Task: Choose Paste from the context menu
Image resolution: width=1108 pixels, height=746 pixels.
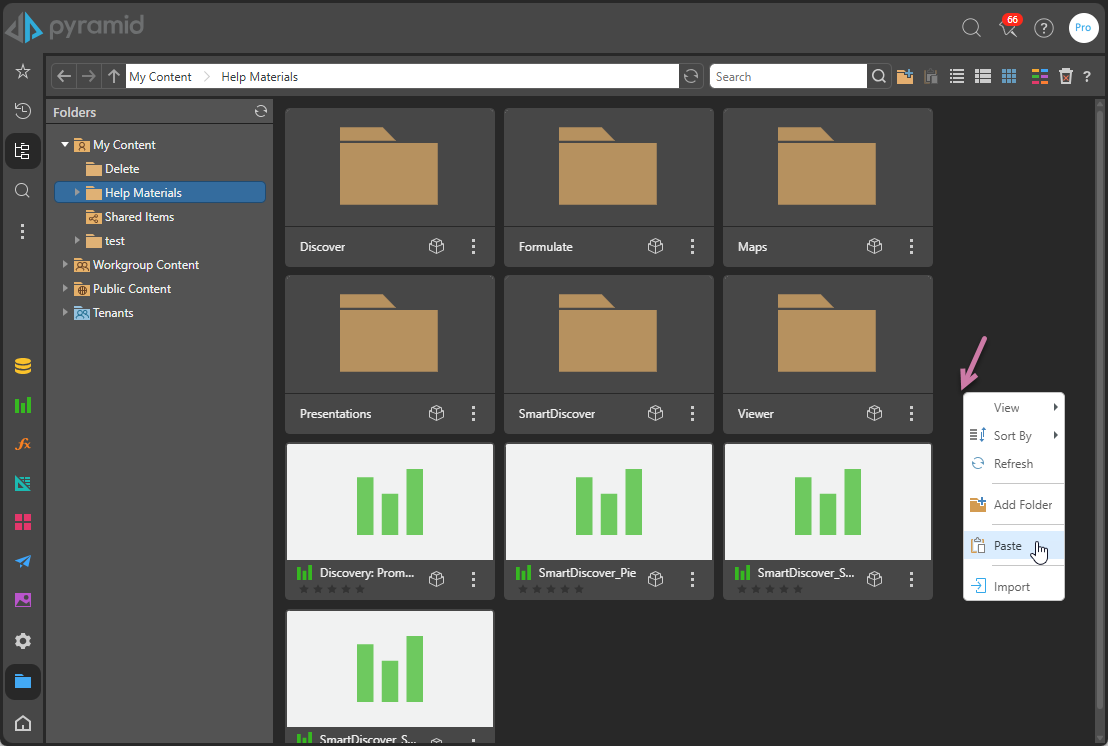Action: [x=1008, y=546]
